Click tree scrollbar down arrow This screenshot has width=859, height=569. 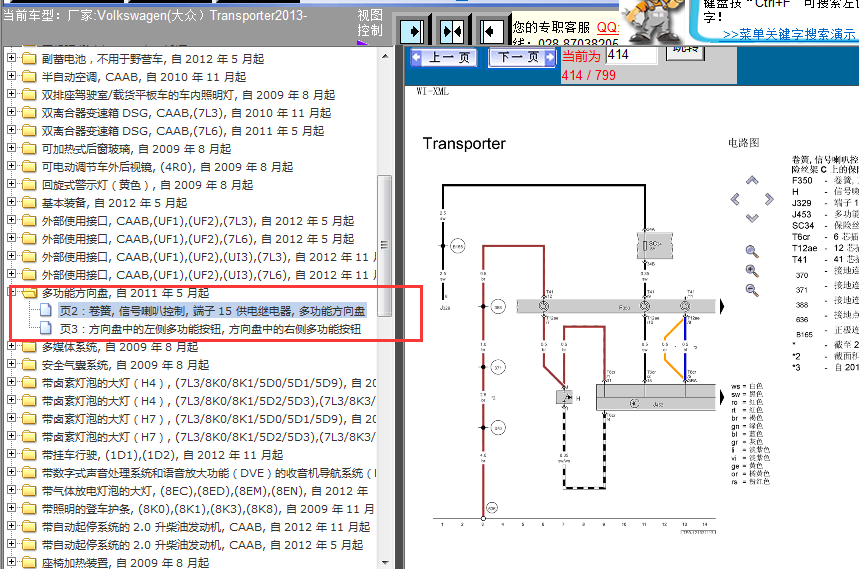point(385,562)
